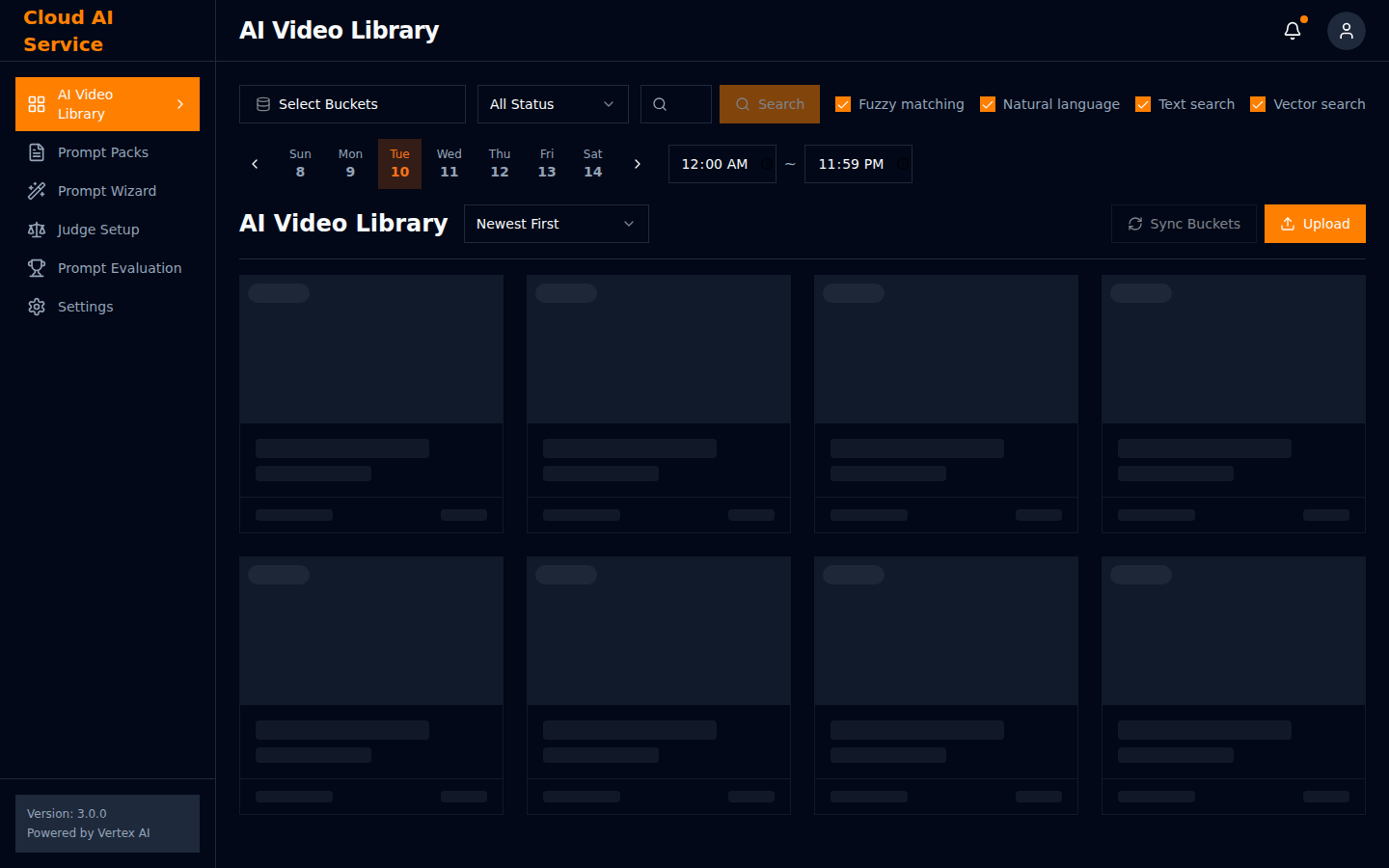Screen dimensions: 1389x868
Task: Select Wed 11 in date strip
Action: point(449,164)
